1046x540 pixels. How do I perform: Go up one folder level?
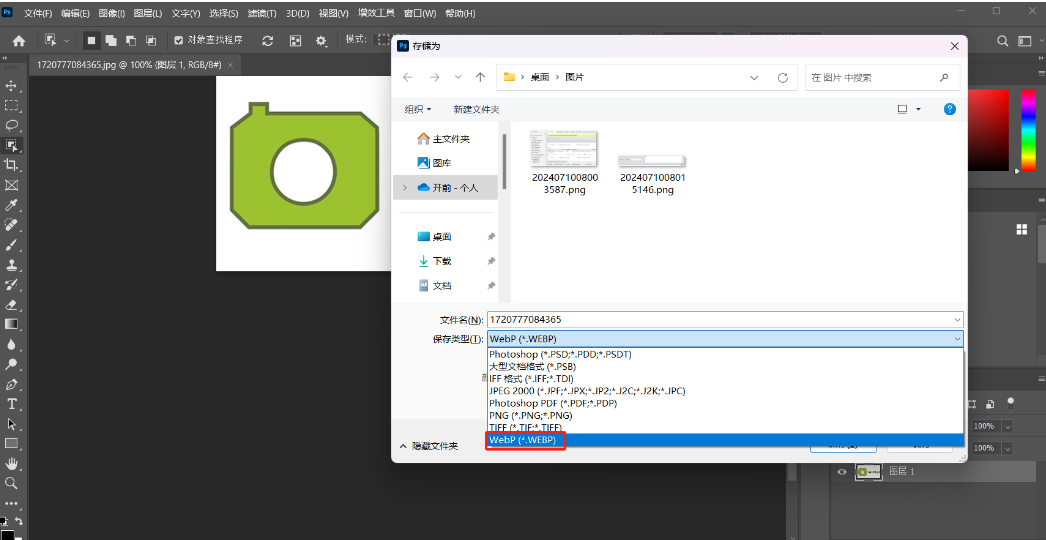480,77
